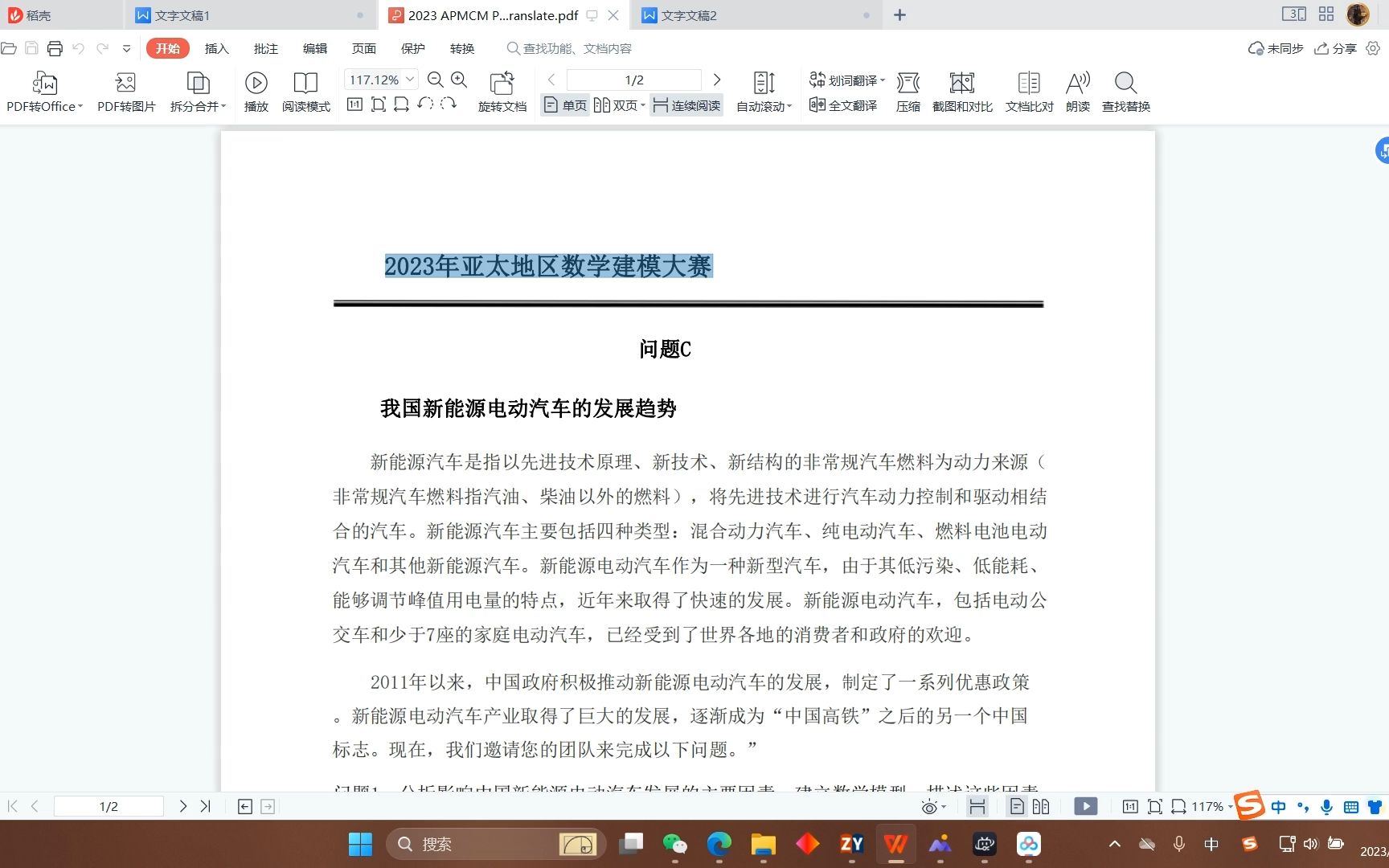
Task: Enable 单页 single page view
Action: 566,105
